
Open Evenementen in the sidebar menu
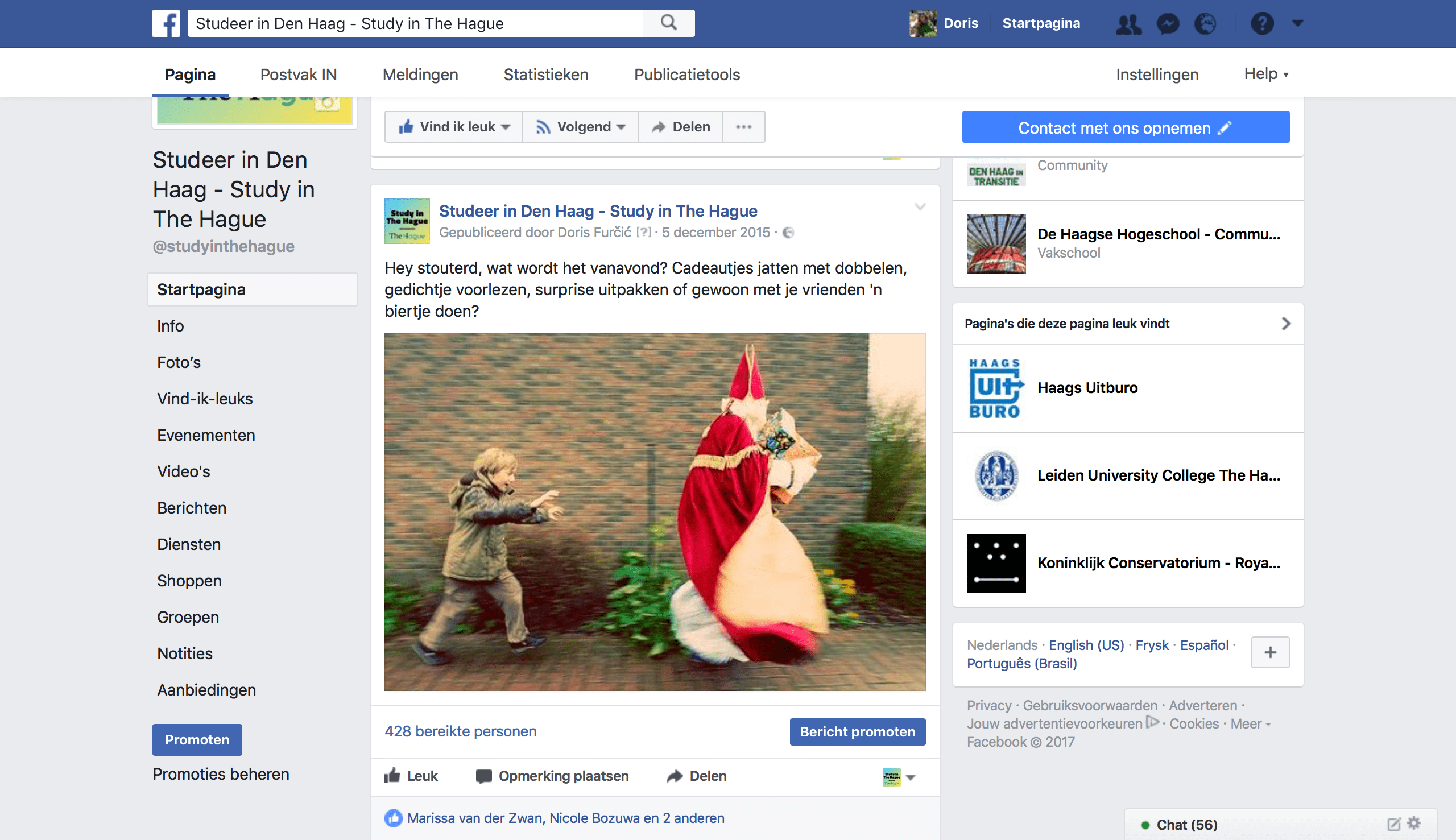pos(206,435)
